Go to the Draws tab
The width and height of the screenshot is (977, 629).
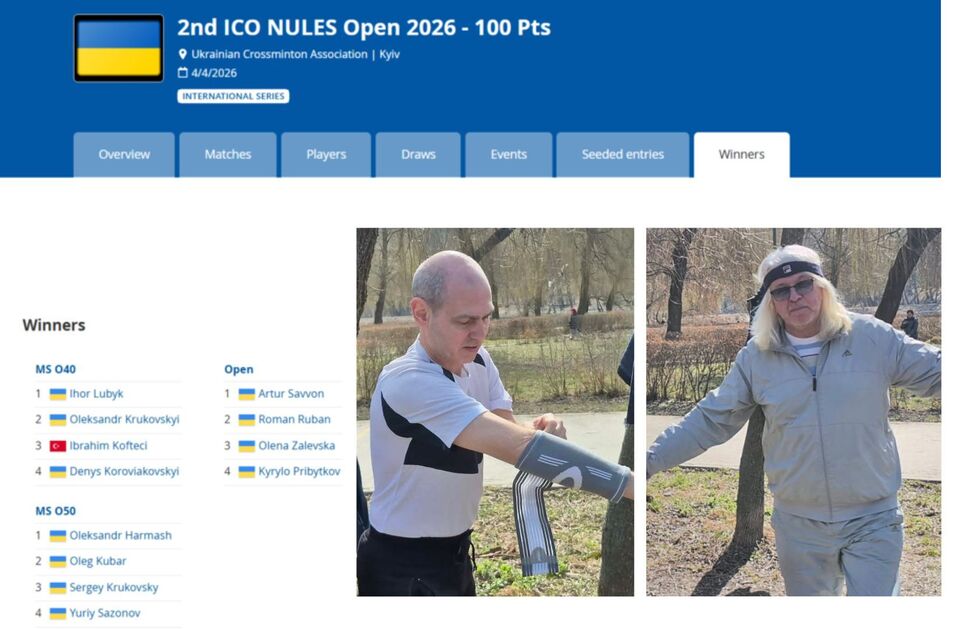pyautogui.click(x=418, y=155)
